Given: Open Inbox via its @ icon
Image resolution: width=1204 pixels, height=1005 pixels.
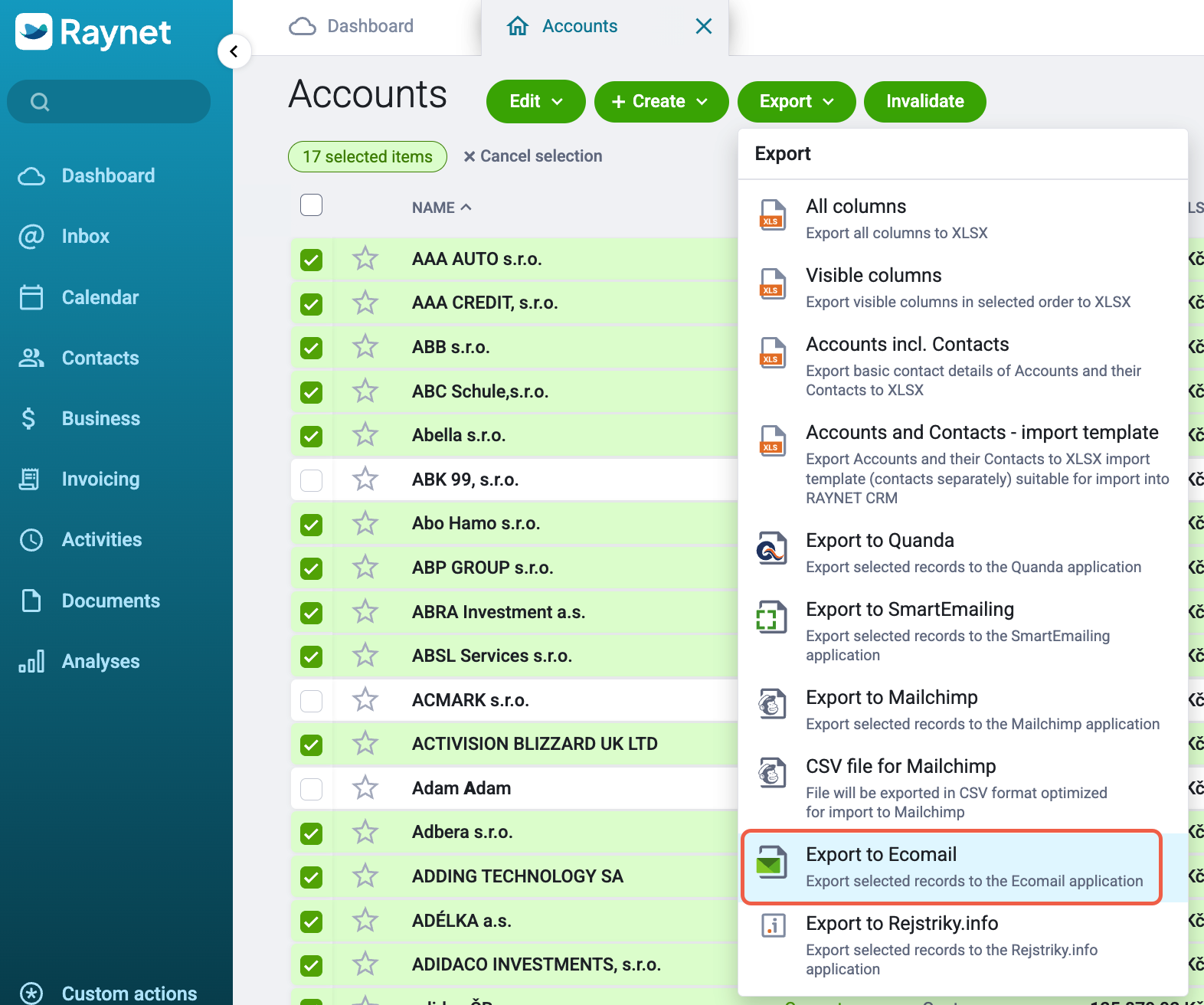Looking at the screenshot, I should (x=31, y=236).
